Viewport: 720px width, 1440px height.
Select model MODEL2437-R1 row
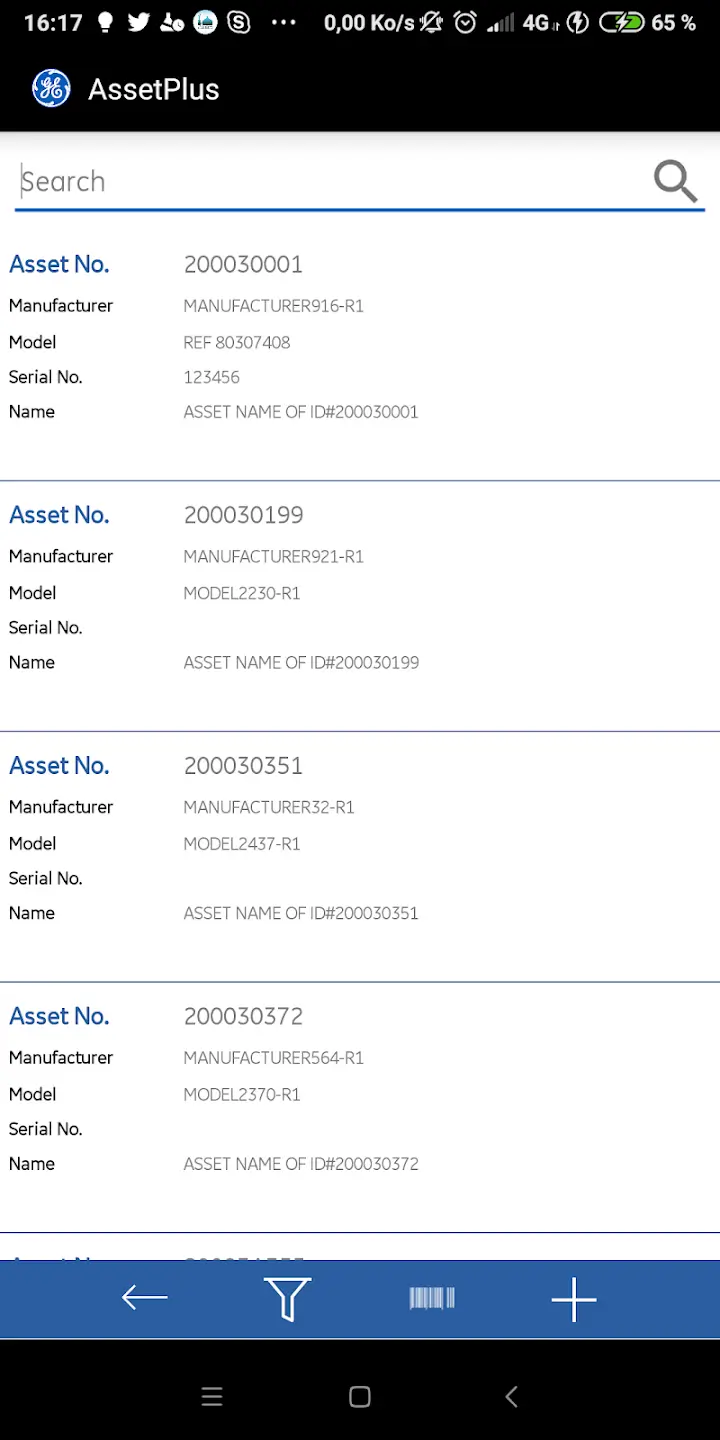coord(242,844)
